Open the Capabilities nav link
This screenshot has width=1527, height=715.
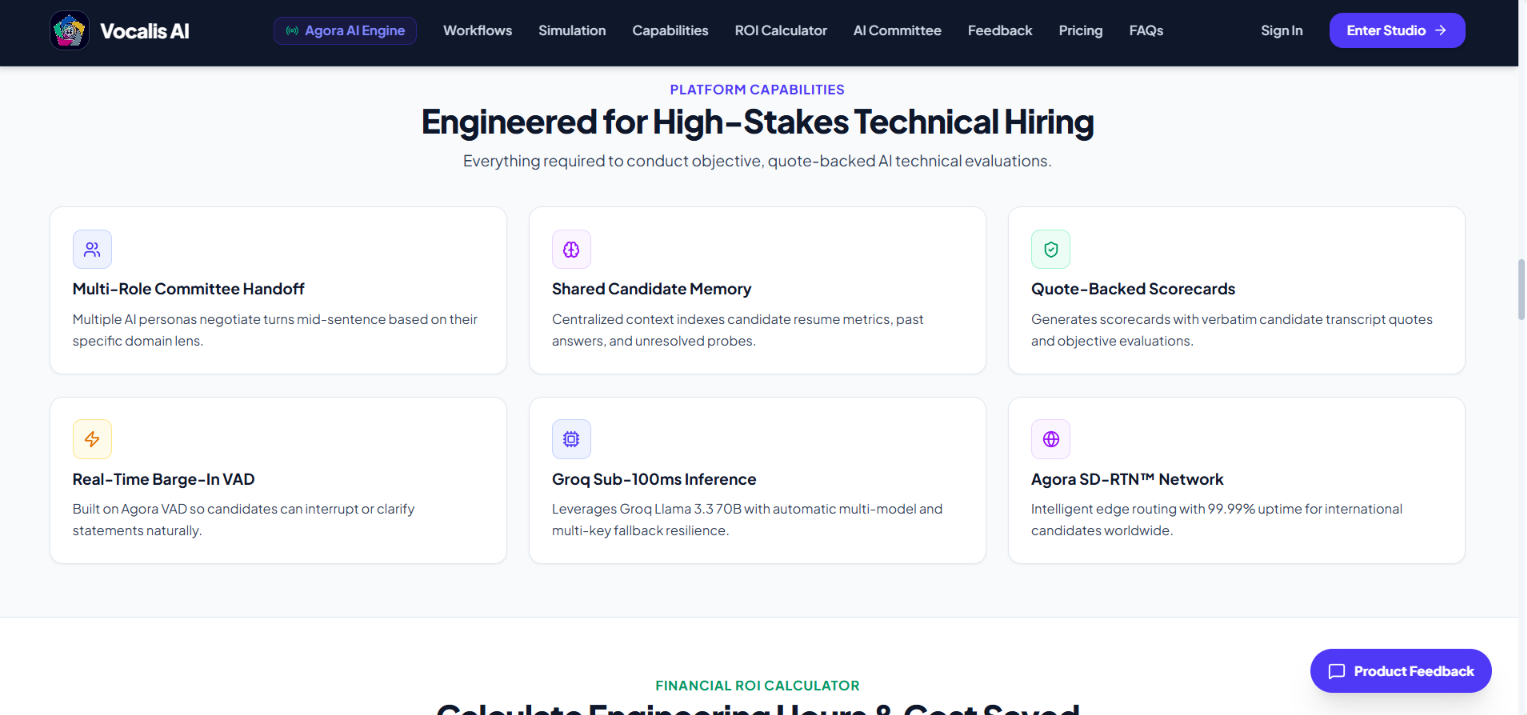pos(670,31)
